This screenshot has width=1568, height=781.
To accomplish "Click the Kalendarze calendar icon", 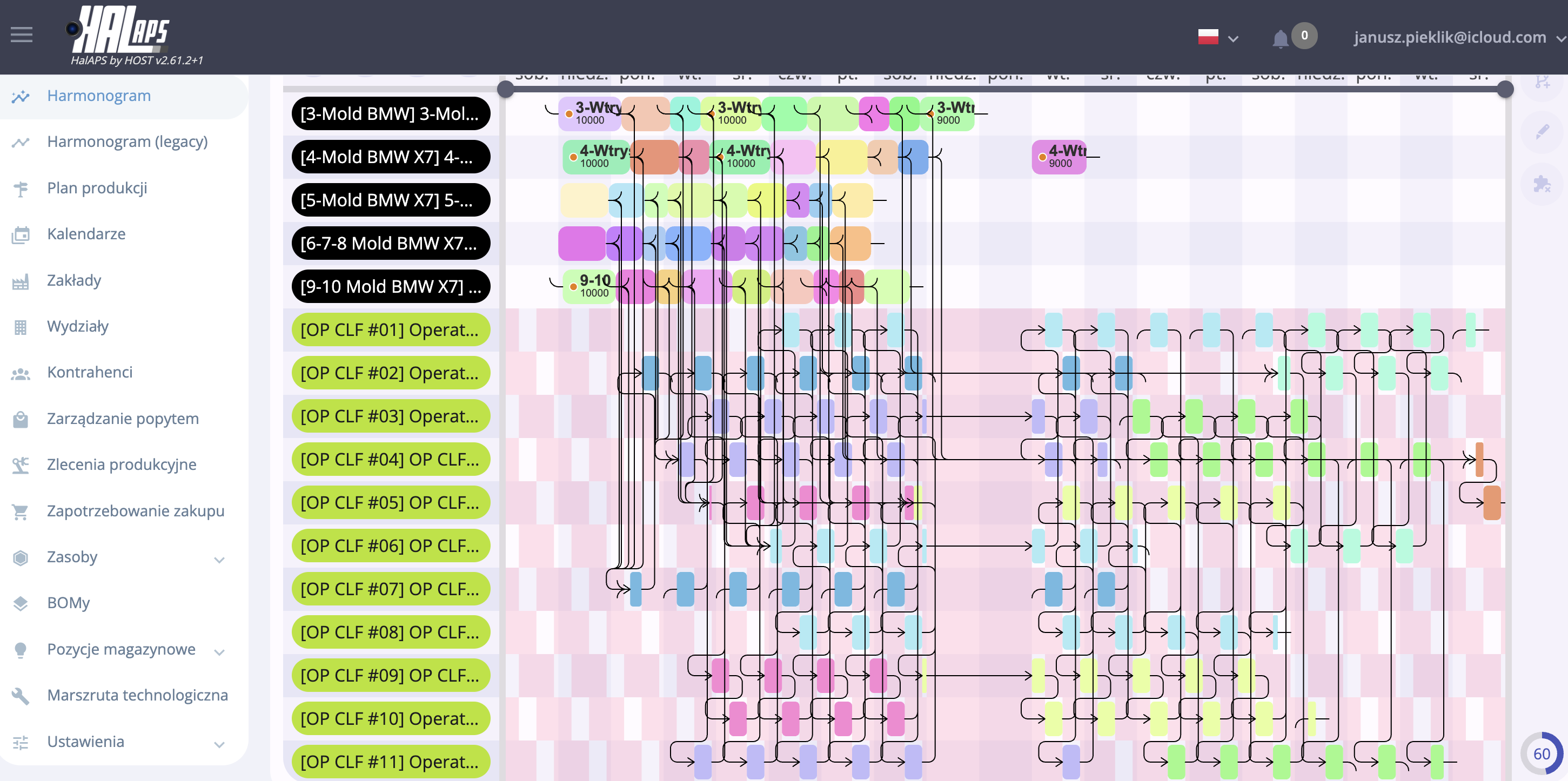I will [x=21, y=235].
